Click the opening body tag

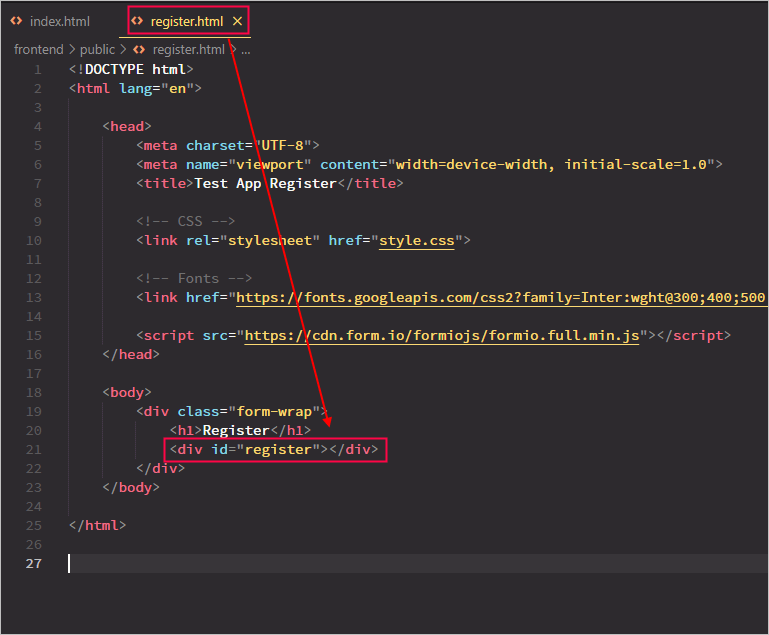(127, 393)
